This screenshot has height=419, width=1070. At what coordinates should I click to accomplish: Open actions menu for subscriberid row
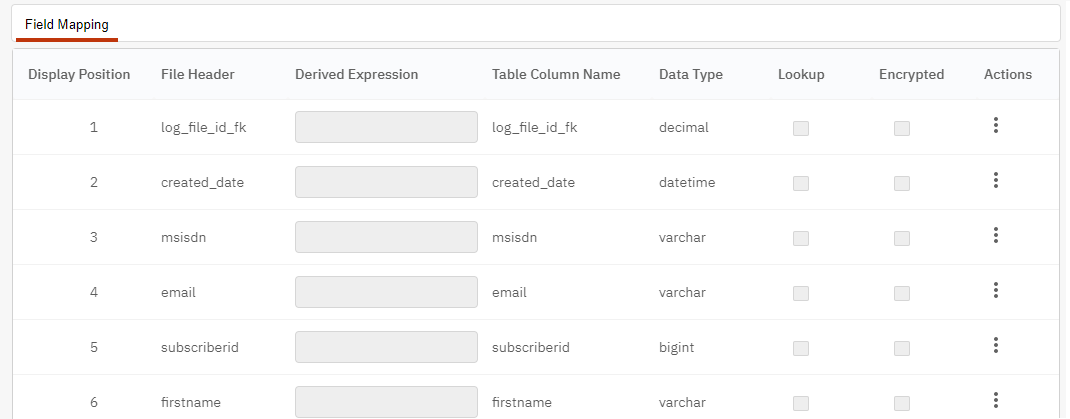[996, 345]
